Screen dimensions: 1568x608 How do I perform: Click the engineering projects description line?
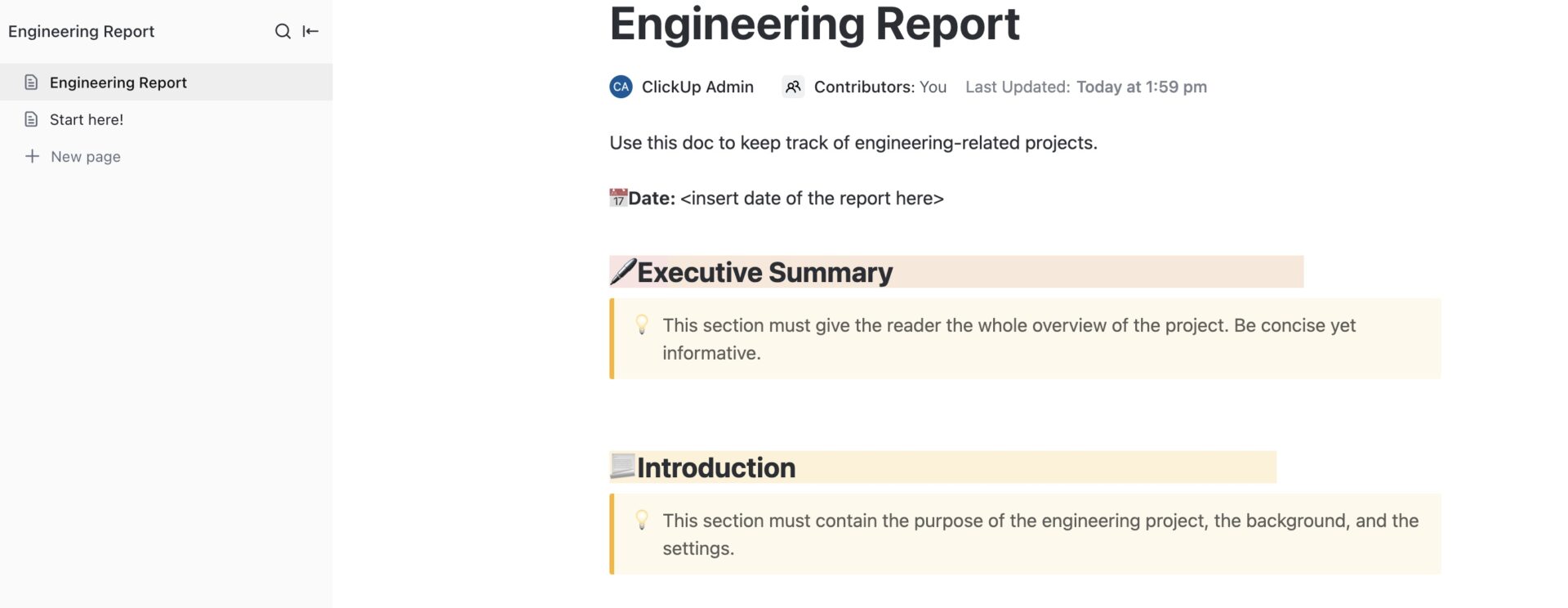point(853,142)
